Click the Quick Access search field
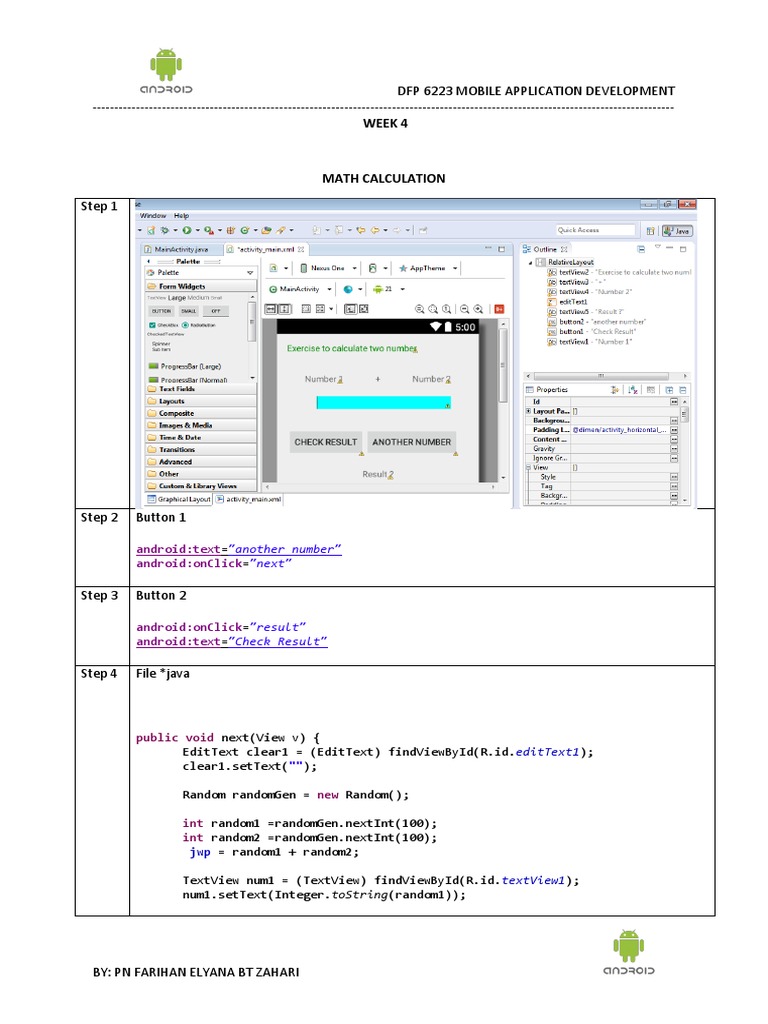 pyautogui.click(x=595, y=230)
